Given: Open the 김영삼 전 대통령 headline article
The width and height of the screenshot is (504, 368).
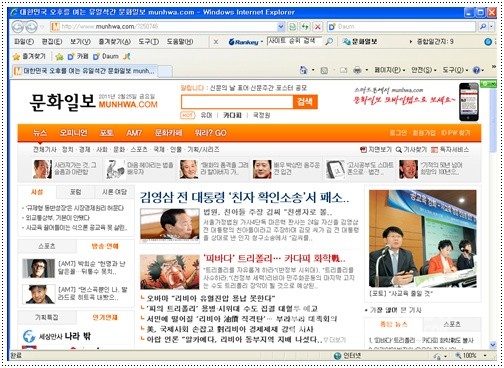Looking at the screenshot, I should point(244,198).
